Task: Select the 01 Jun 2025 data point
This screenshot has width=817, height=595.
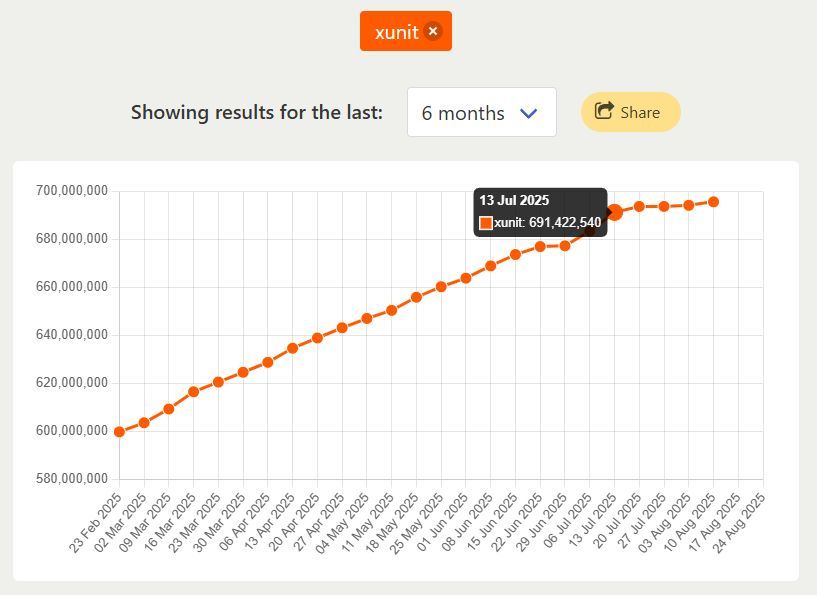Action: (466, 278)
